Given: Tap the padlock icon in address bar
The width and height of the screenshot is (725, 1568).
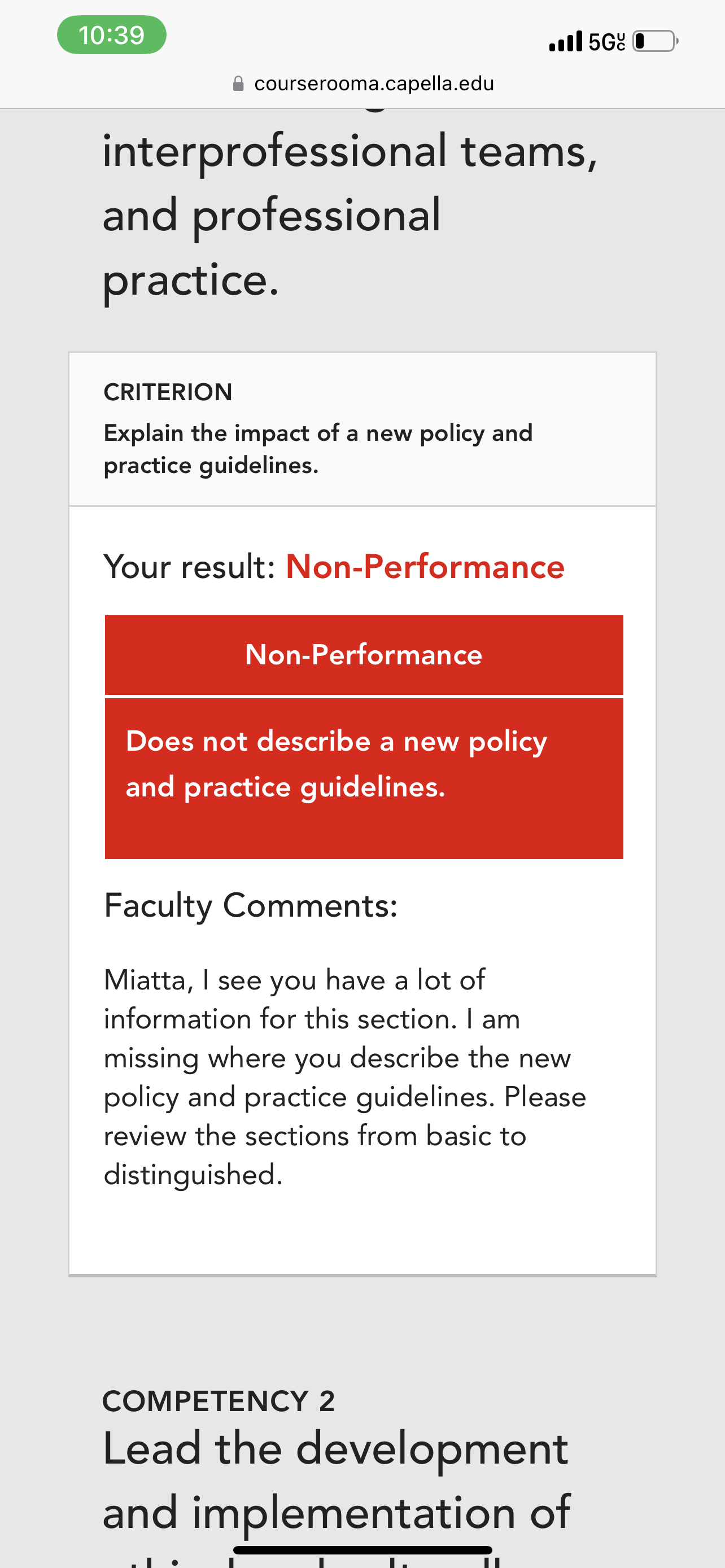Looking at the screenshot, I should coord(239,84).
